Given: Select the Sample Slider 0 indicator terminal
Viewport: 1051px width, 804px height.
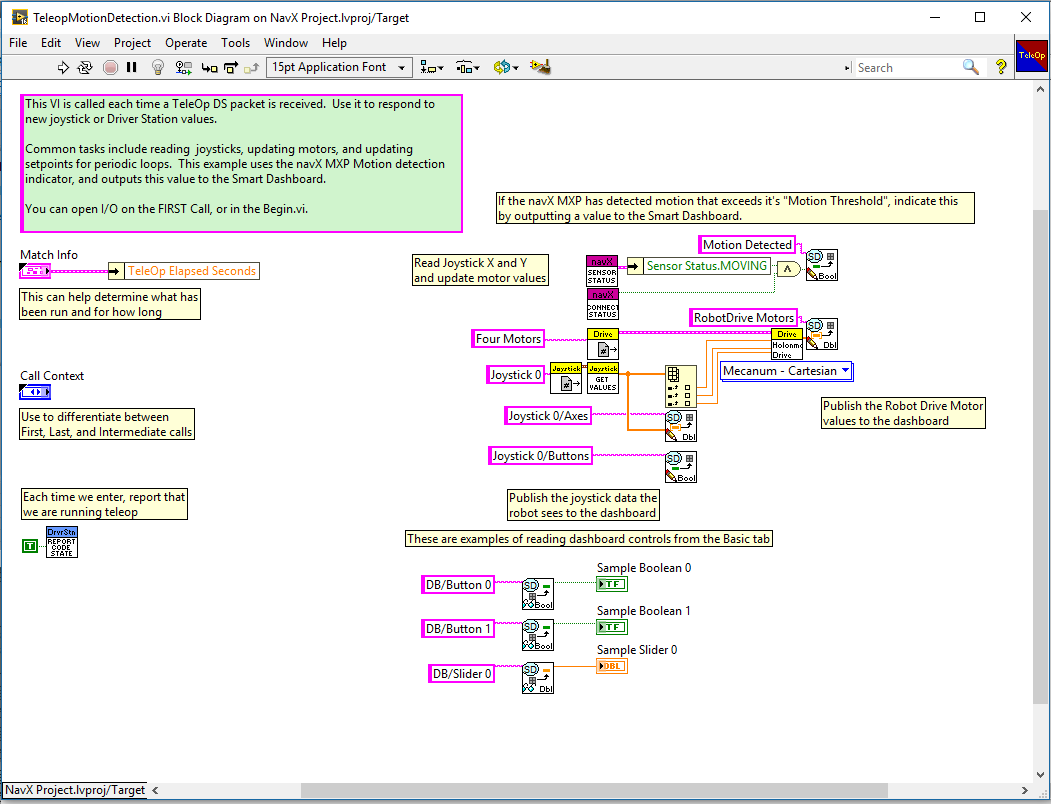Looking at the screenshot, I should click(x=612, y=666).
